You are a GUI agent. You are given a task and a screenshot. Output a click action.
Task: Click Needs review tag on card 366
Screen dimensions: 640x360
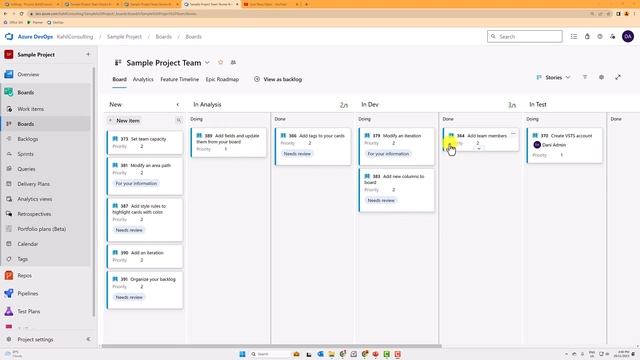(297, 154)
